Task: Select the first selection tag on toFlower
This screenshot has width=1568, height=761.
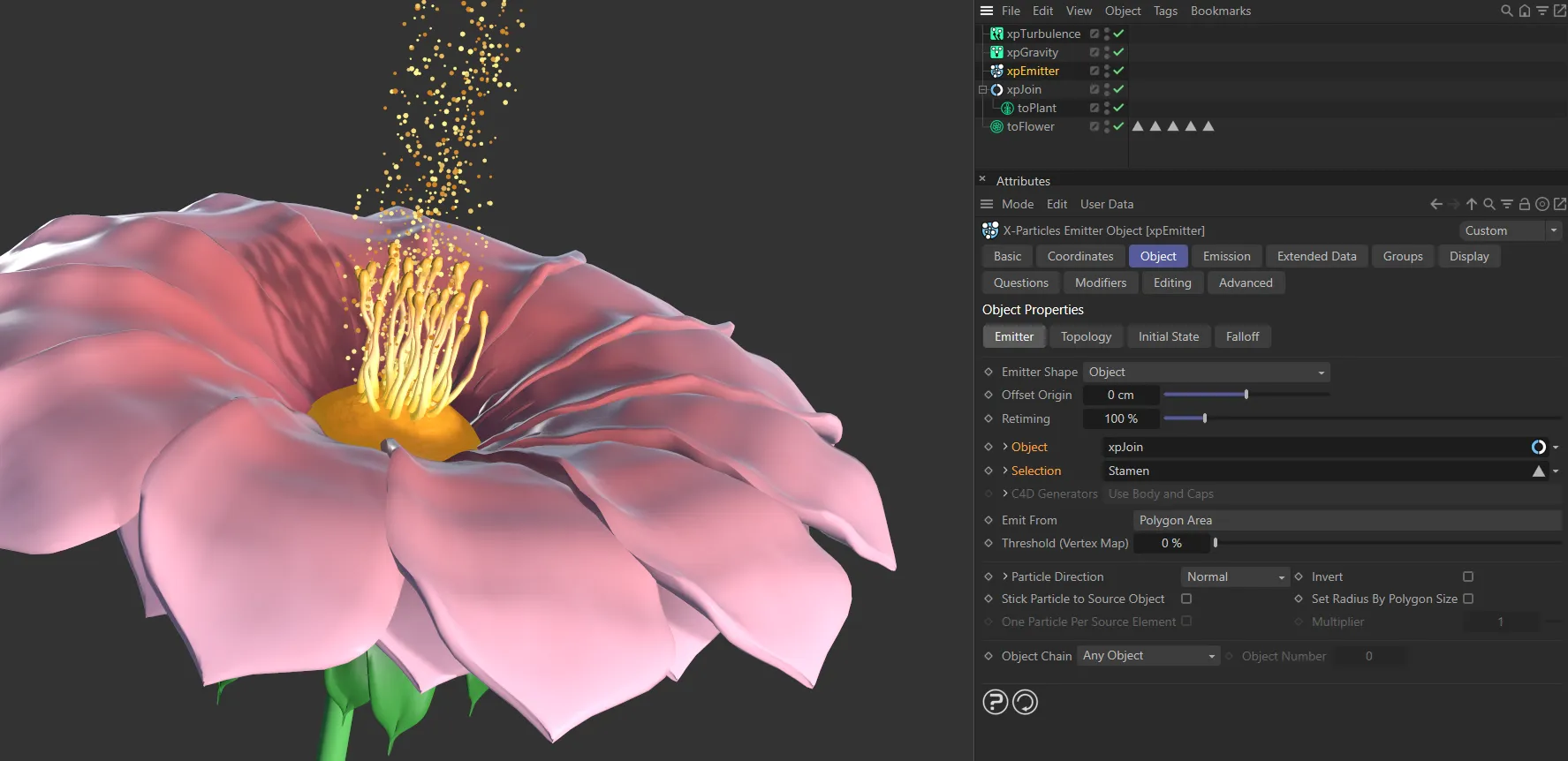Action: click(1138, 126)
